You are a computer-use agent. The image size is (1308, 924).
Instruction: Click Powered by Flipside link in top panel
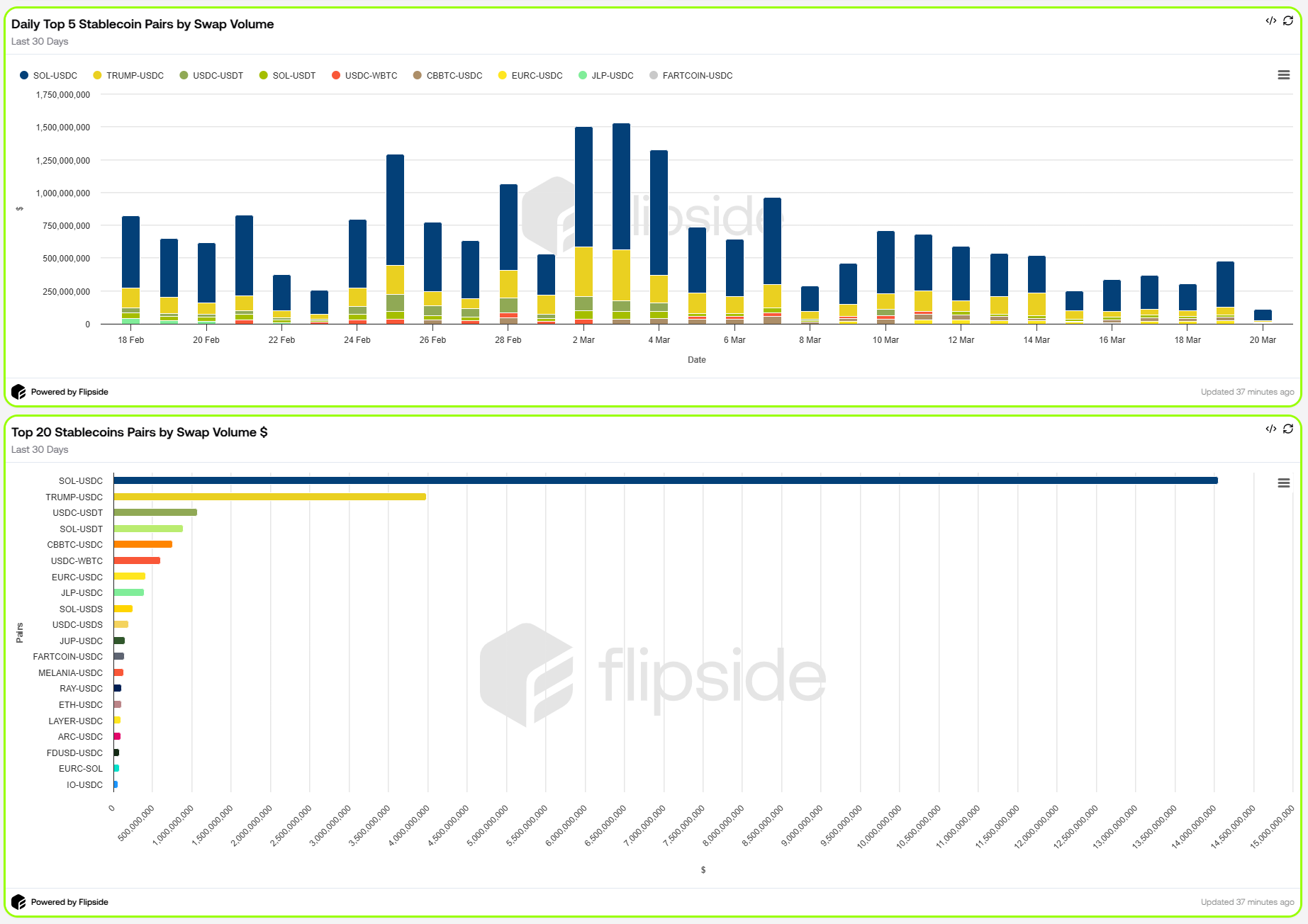click(69, 392)
